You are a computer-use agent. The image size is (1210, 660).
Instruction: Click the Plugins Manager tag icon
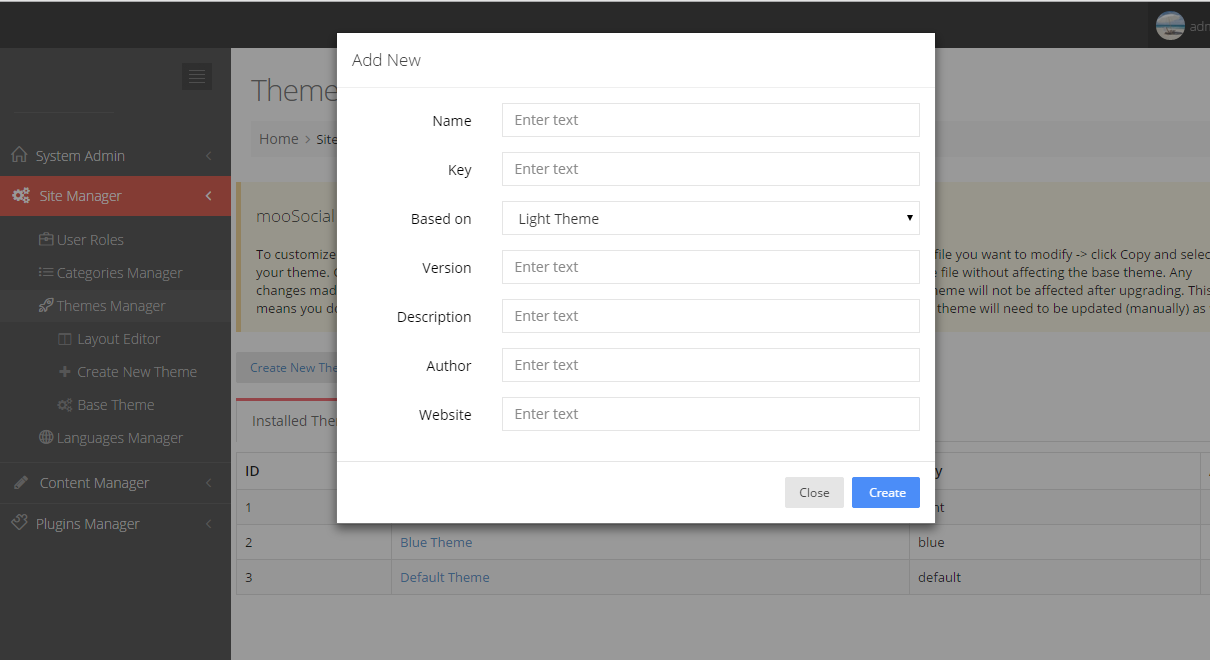(19, 523)
